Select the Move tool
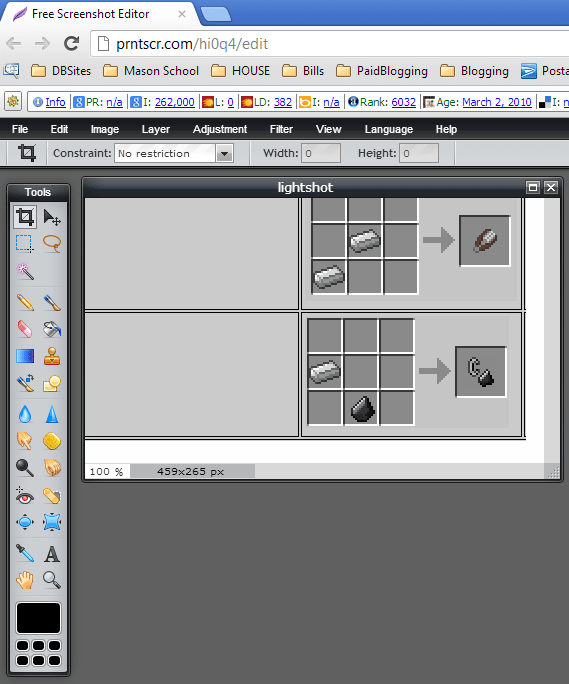 coord(52,217)
